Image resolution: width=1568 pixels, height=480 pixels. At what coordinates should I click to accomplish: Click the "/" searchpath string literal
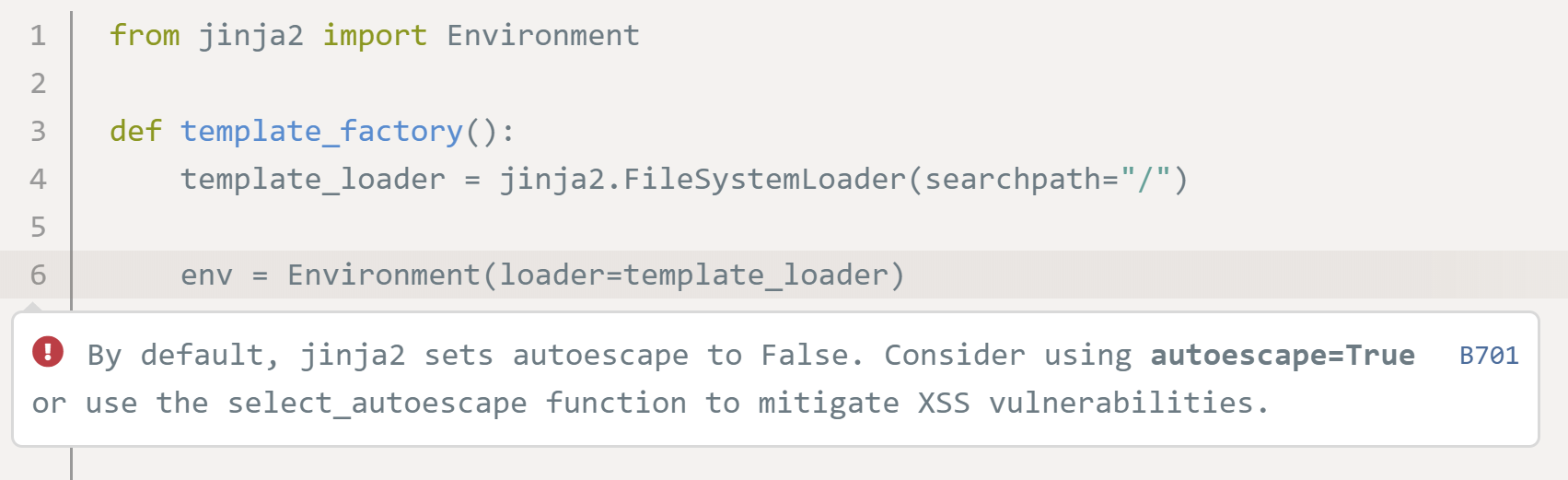(x=1145, y=180)
